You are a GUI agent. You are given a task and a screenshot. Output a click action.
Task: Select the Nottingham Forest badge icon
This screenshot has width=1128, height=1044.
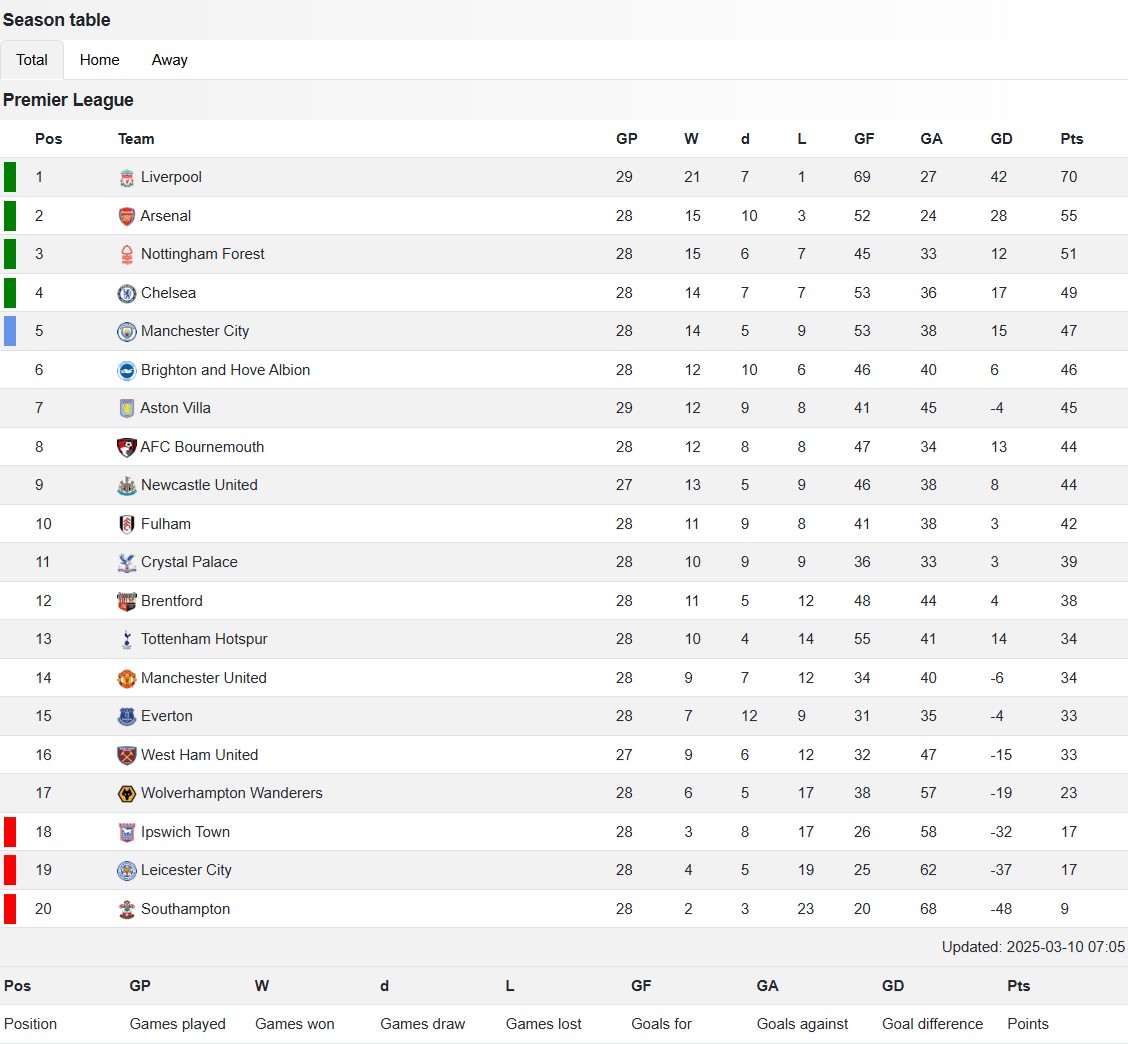(x=126, y=254)
